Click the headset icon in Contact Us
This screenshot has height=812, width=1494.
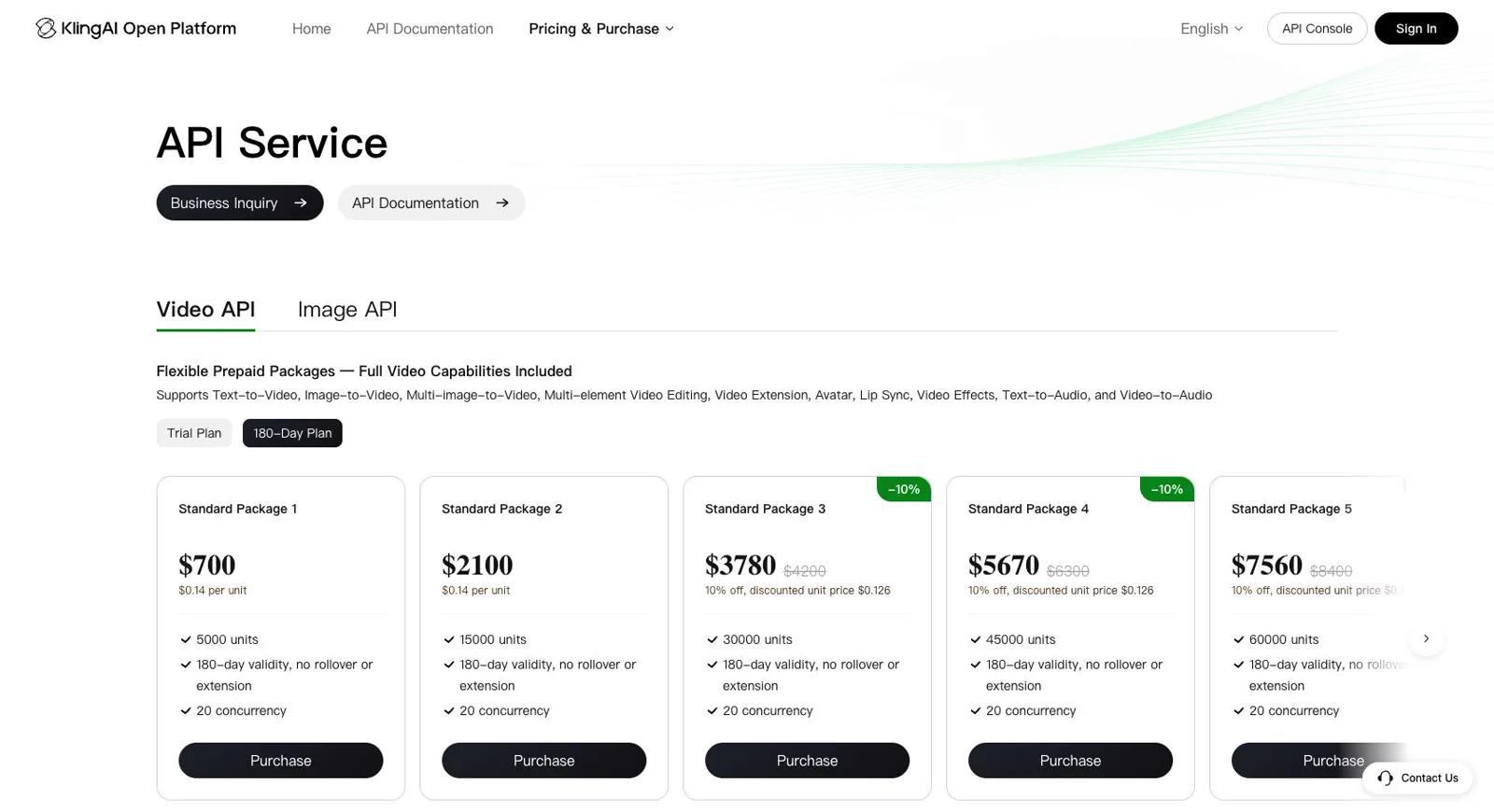[x=1385, y=777]
